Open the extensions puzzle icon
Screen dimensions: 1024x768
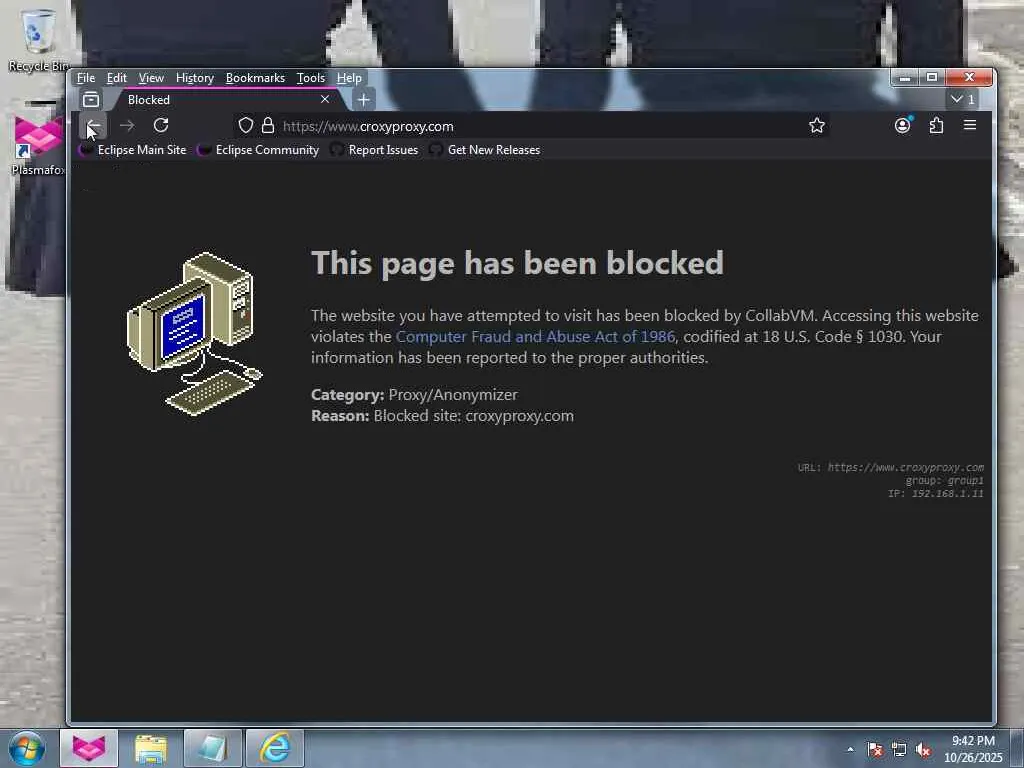936,125
